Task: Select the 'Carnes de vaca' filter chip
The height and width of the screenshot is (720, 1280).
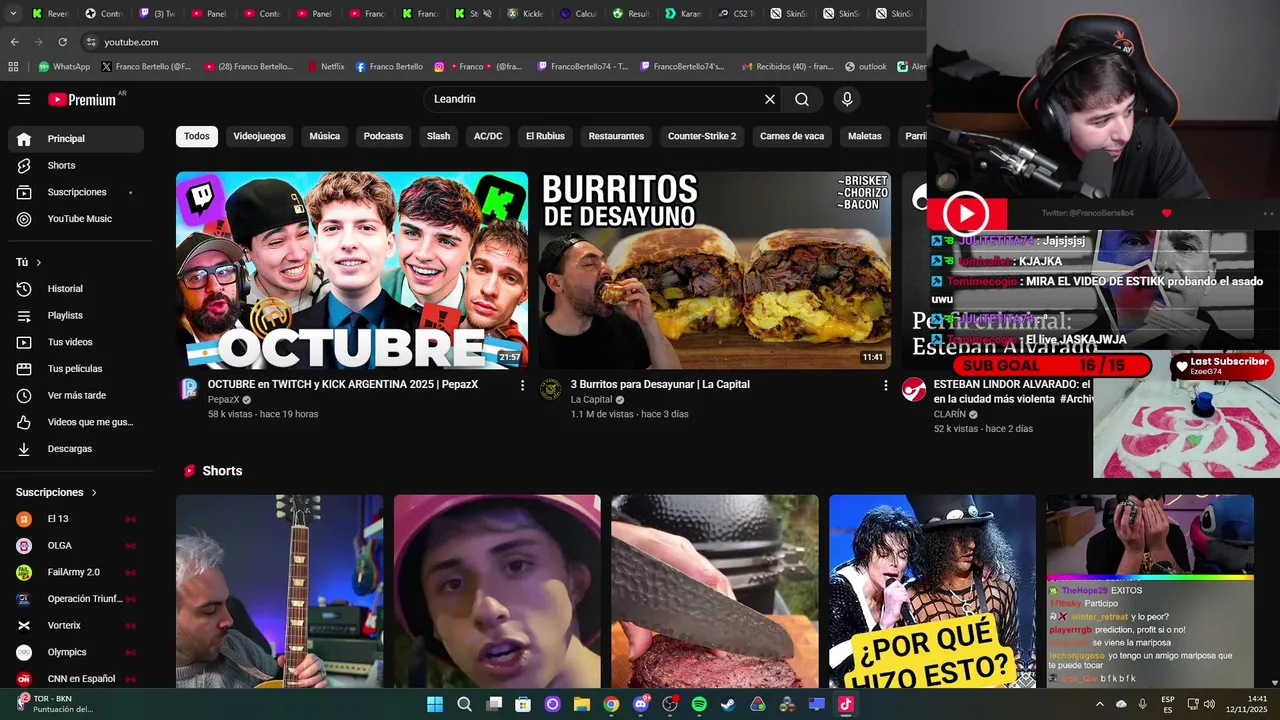Action: tap(792, 136)
